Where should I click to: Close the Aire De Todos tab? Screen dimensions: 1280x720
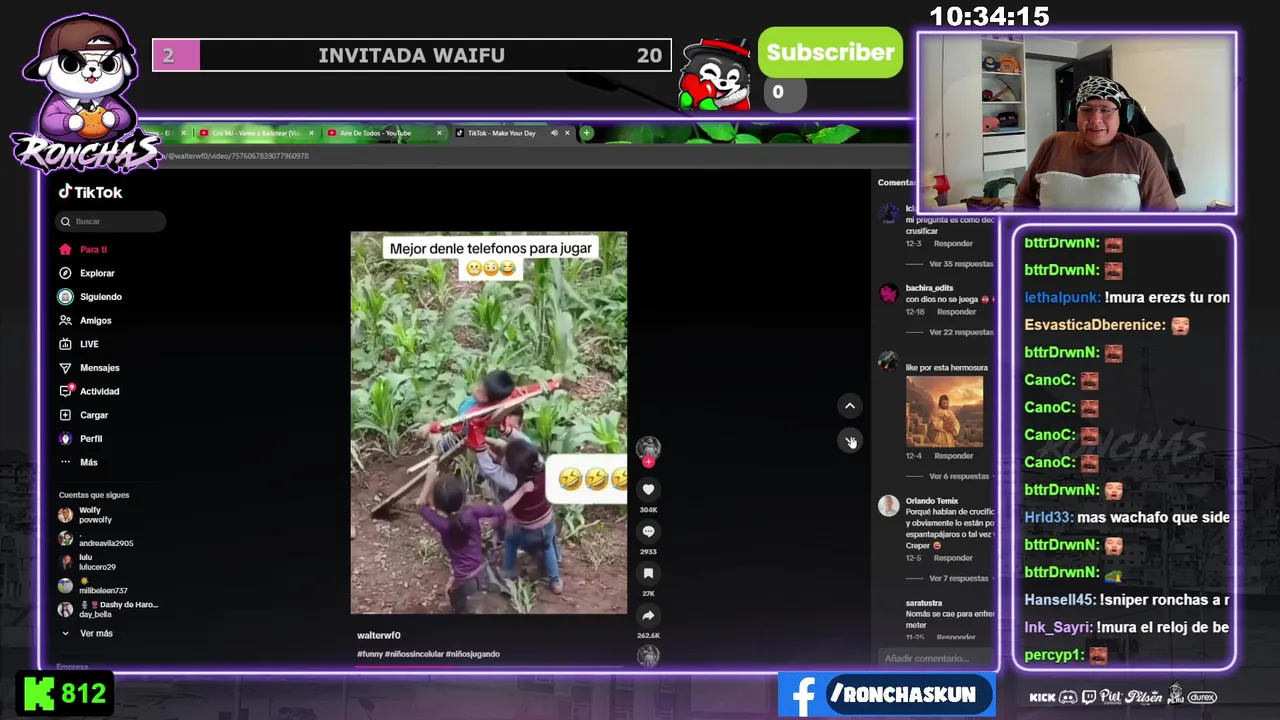(x=439, y=133)
